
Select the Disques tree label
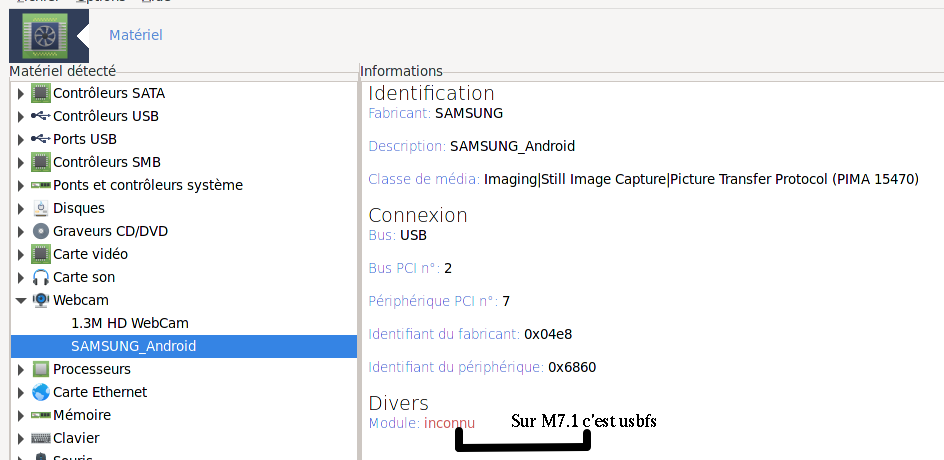[79, 208]
